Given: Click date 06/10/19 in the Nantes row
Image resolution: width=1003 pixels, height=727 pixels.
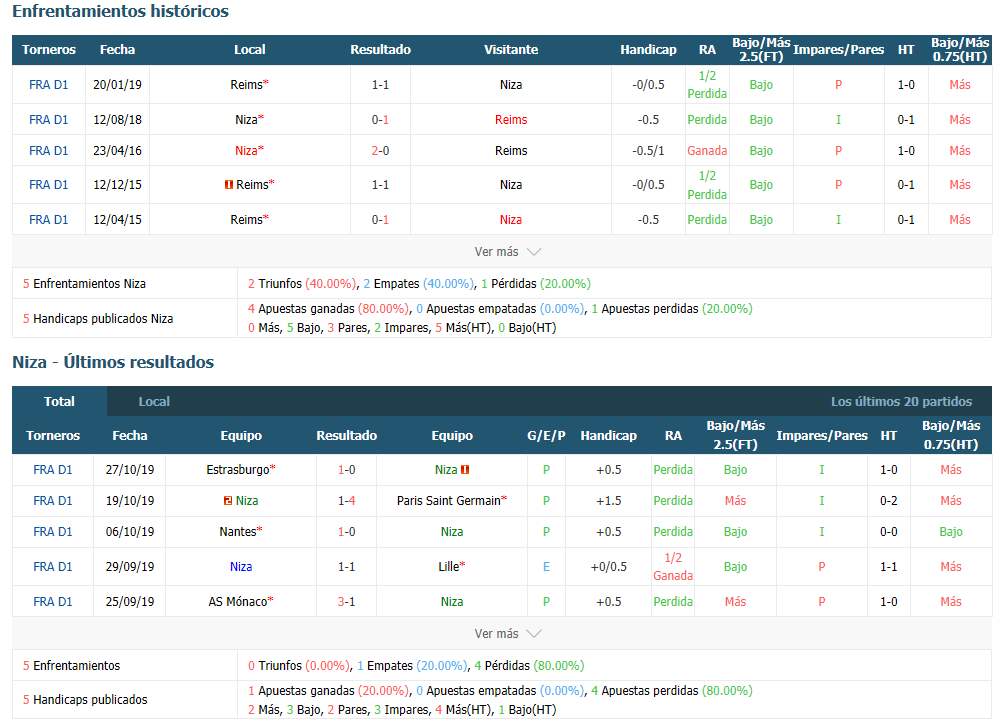Looking at the screenshot, I should coord(130,532).
